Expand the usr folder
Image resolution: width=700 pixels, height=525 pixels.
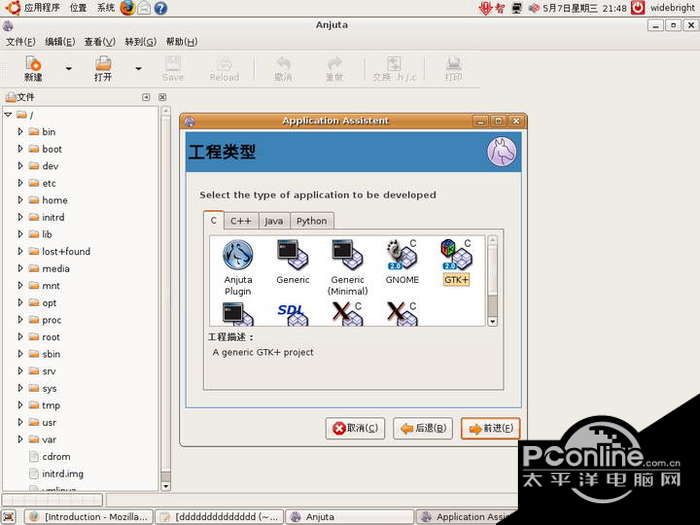click(20, 422)
